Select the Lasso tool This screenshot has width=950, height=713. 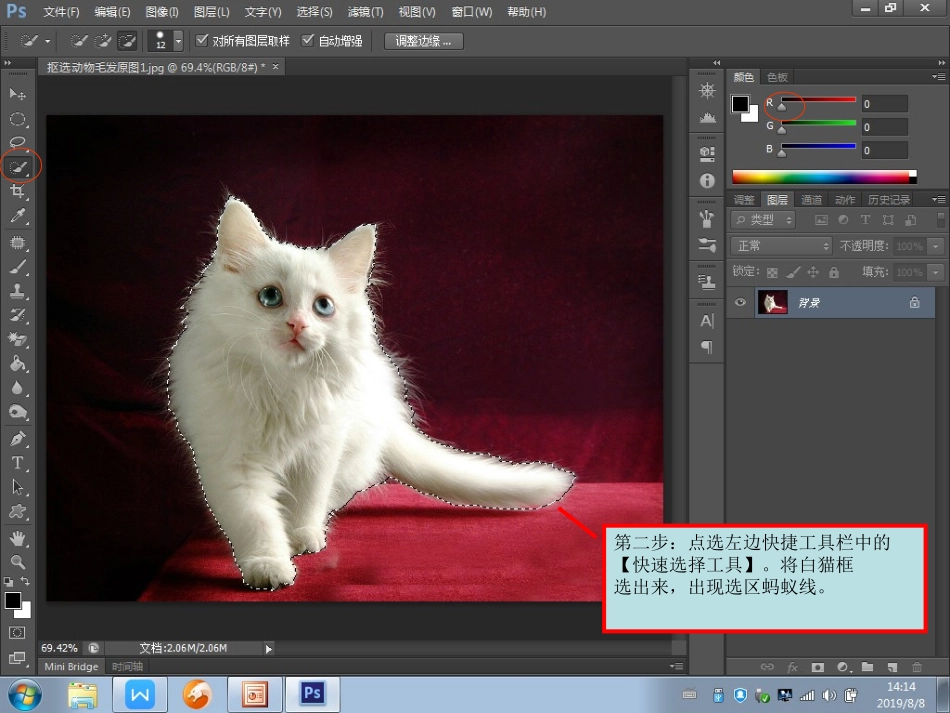click(18, 142)
